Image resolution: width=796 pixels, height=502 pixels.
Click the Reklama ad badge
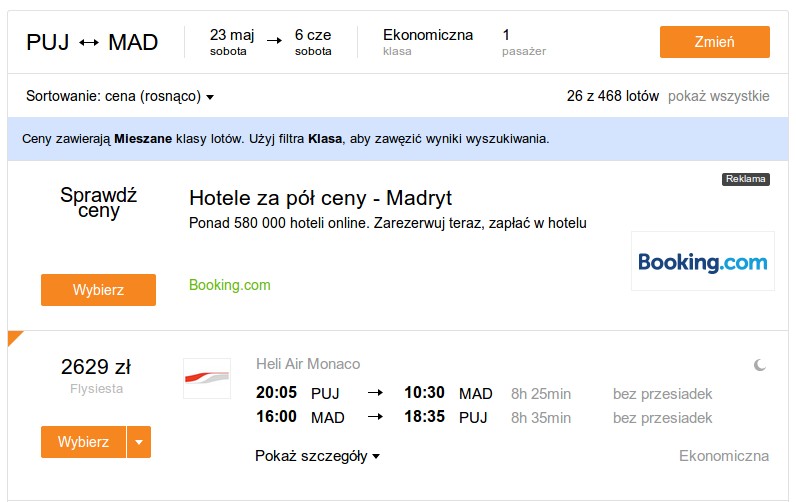click(x=745, y=179)
